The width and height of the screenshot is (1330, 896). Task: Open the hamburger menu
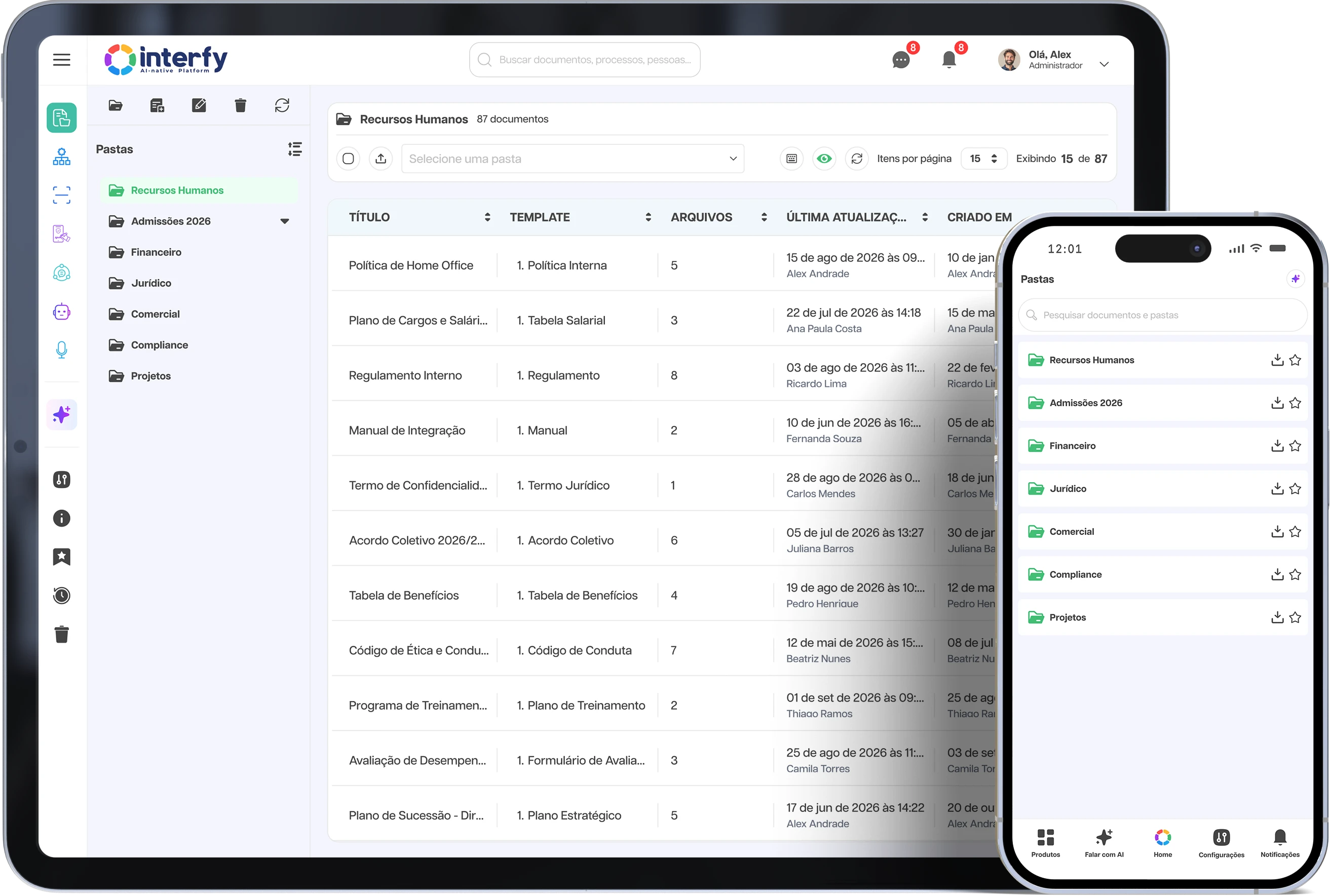click(62, 59)
